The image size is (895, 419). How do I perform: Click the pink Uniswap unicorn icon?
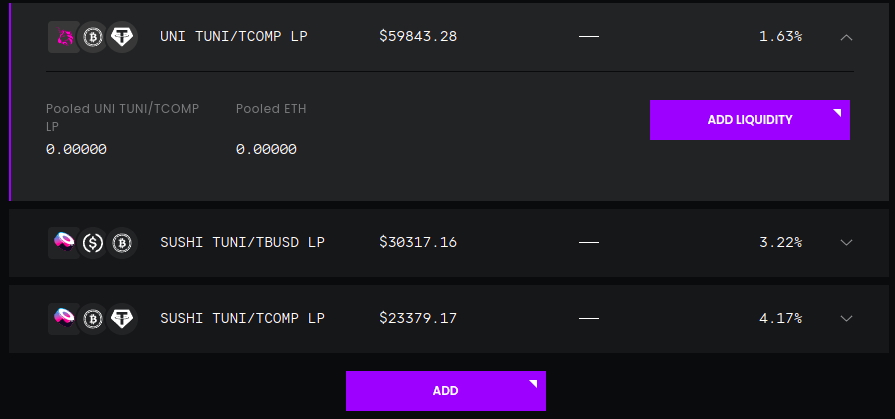pos(64,37)
